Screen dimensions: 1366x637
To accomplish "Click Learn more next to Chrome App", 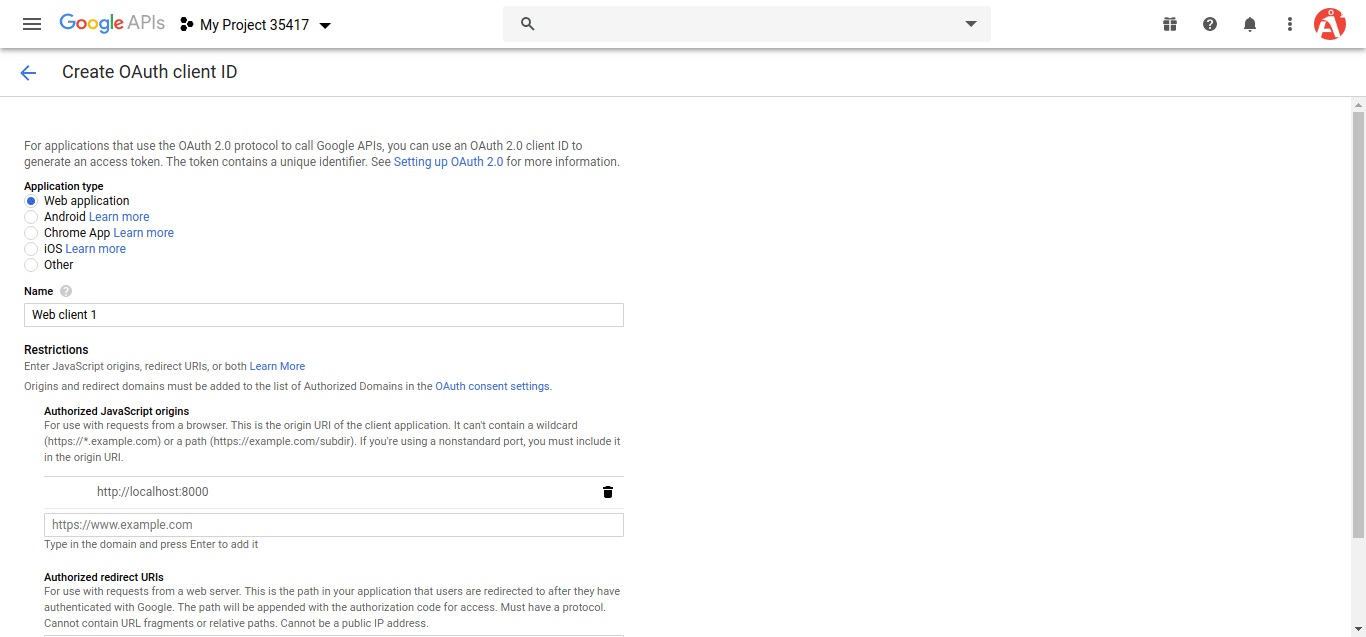I will pyautogui.click(x=143, y=232).
